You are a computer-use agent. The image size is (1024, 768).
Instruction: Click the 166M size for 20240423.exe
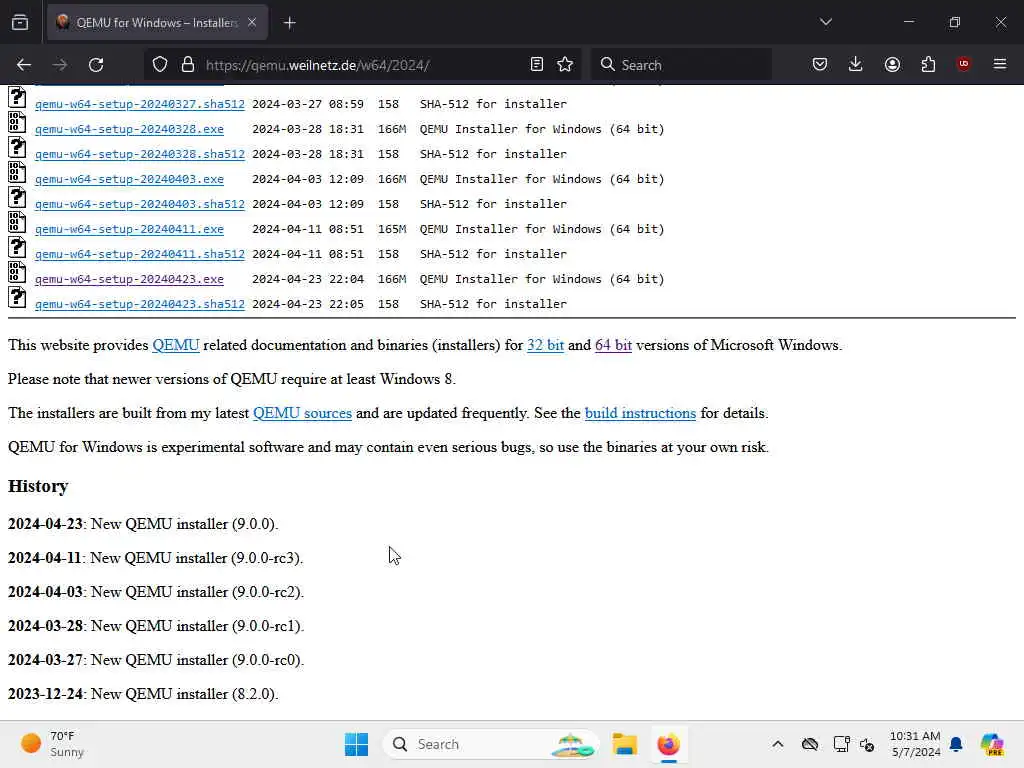(392, 279)
